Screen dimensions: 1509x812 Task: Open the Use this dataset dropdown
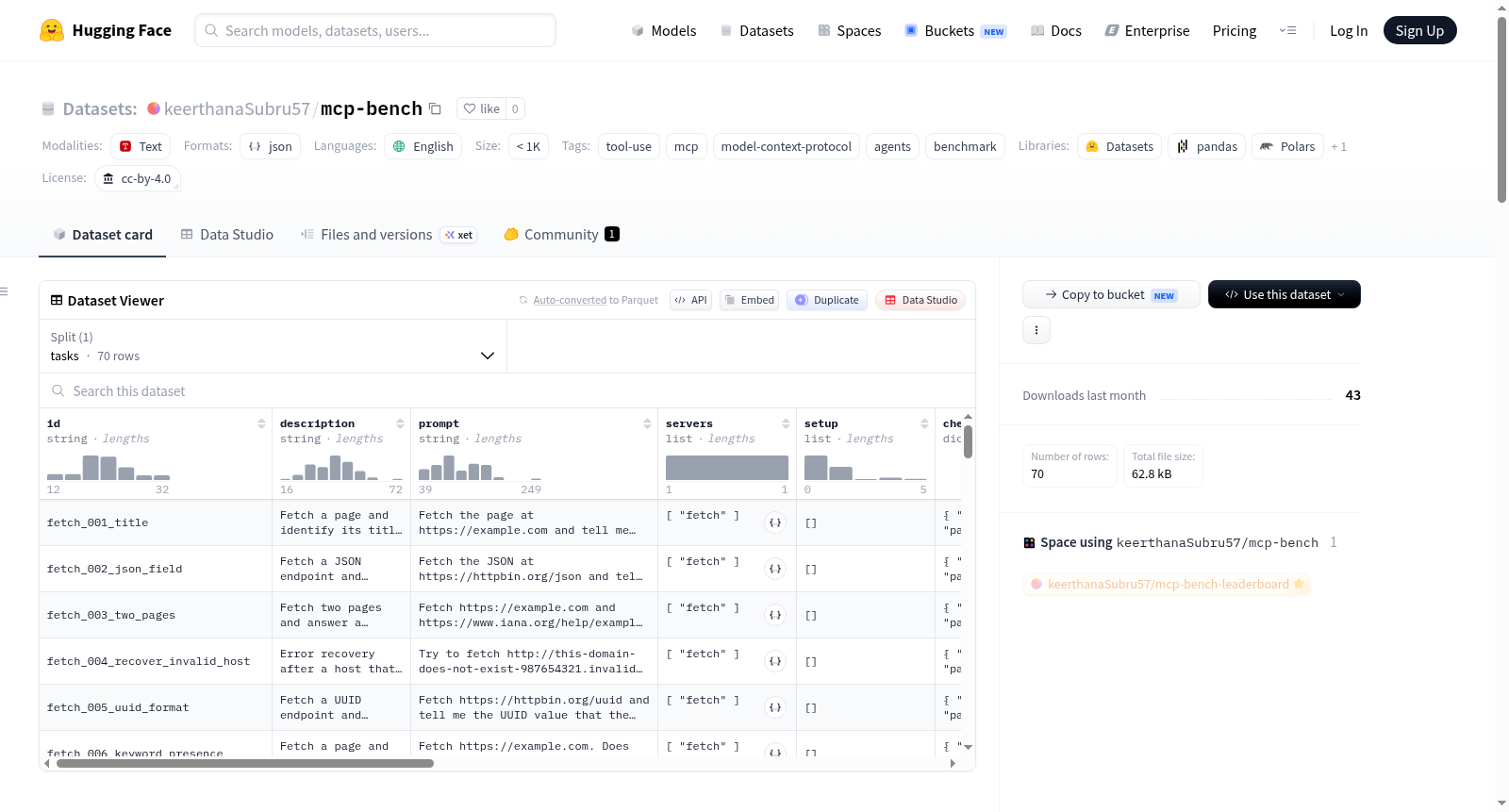tap(1285, 294)
